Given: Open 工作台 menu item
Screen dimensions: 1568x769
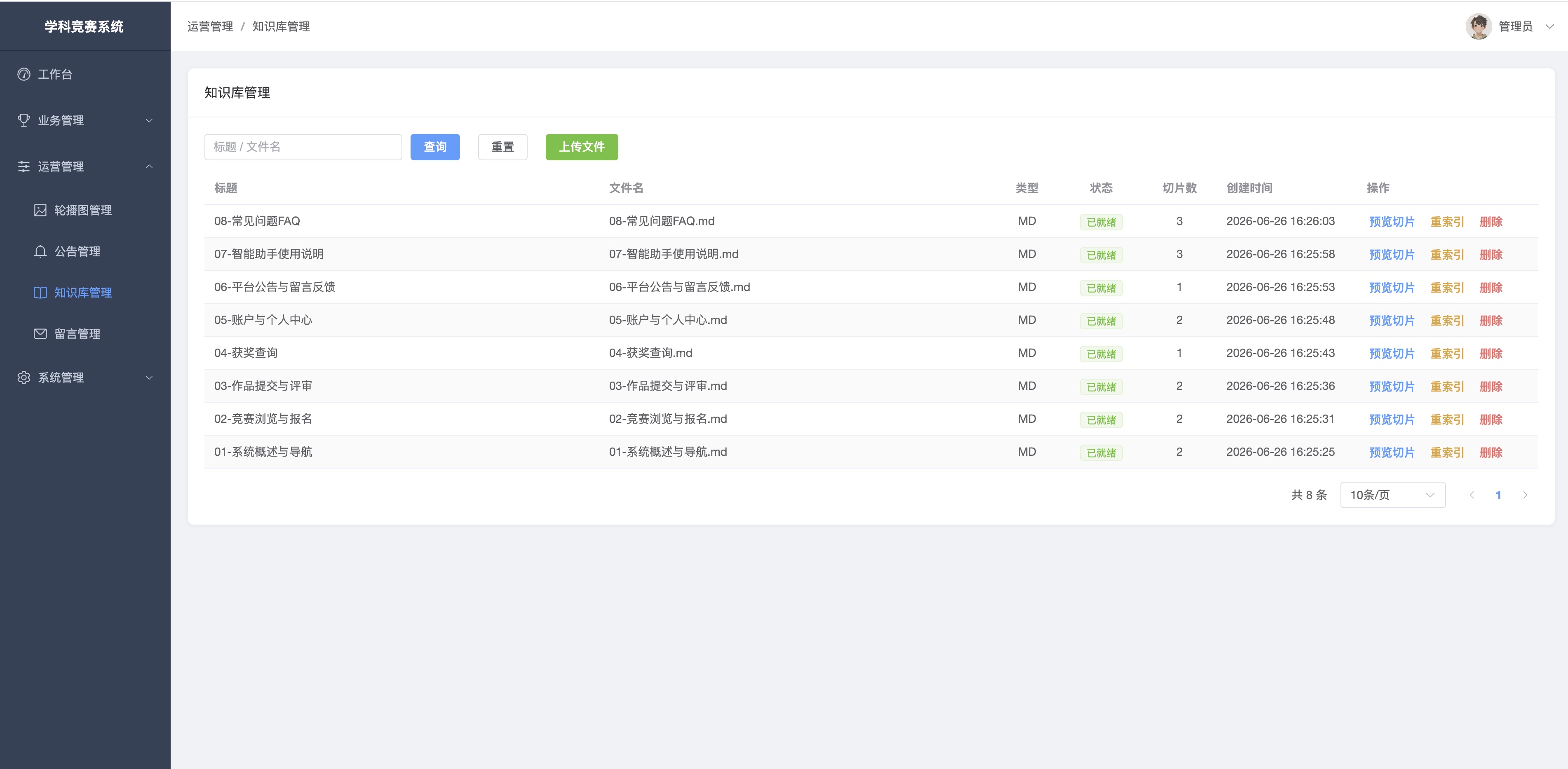Looking at the screenshot, I should click(x=85, y=74).
